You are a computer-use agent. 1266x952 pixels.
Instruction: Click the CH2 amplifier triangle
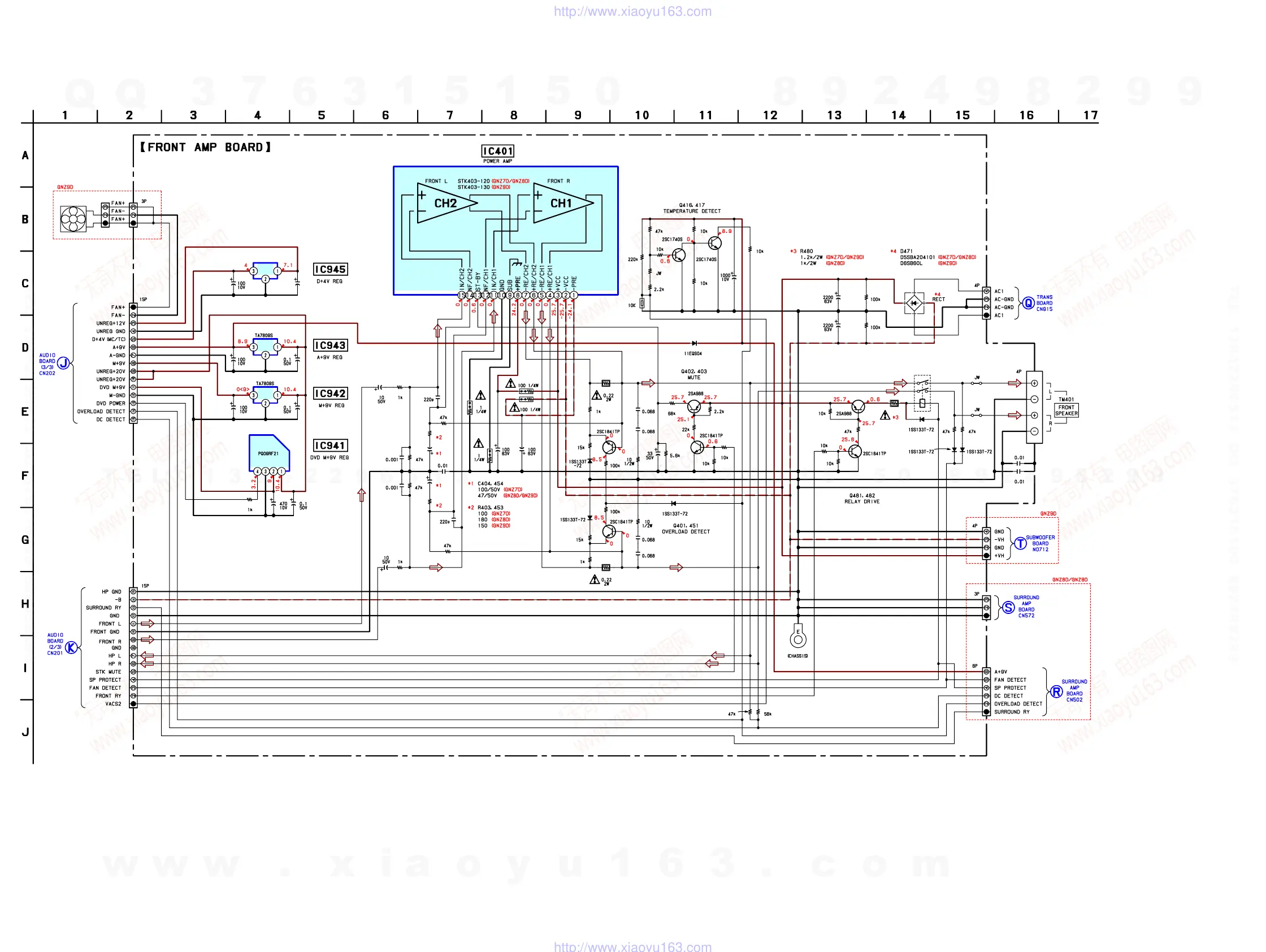pos(445,203)
